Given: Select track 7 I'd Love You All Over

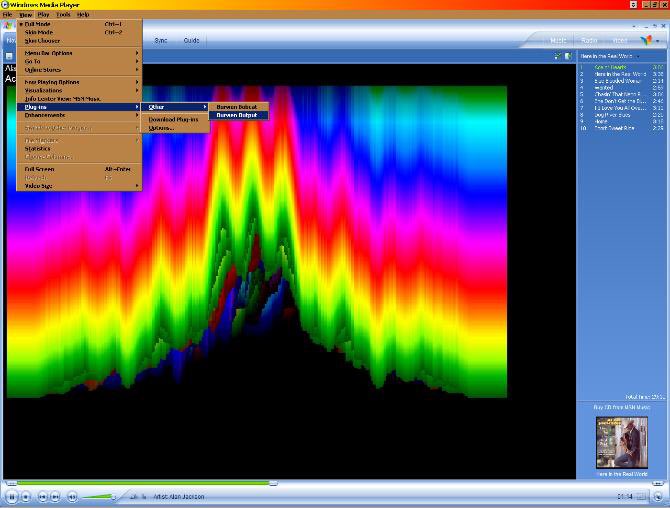Looking at the screenshot, I should click(x=621, y=108).
